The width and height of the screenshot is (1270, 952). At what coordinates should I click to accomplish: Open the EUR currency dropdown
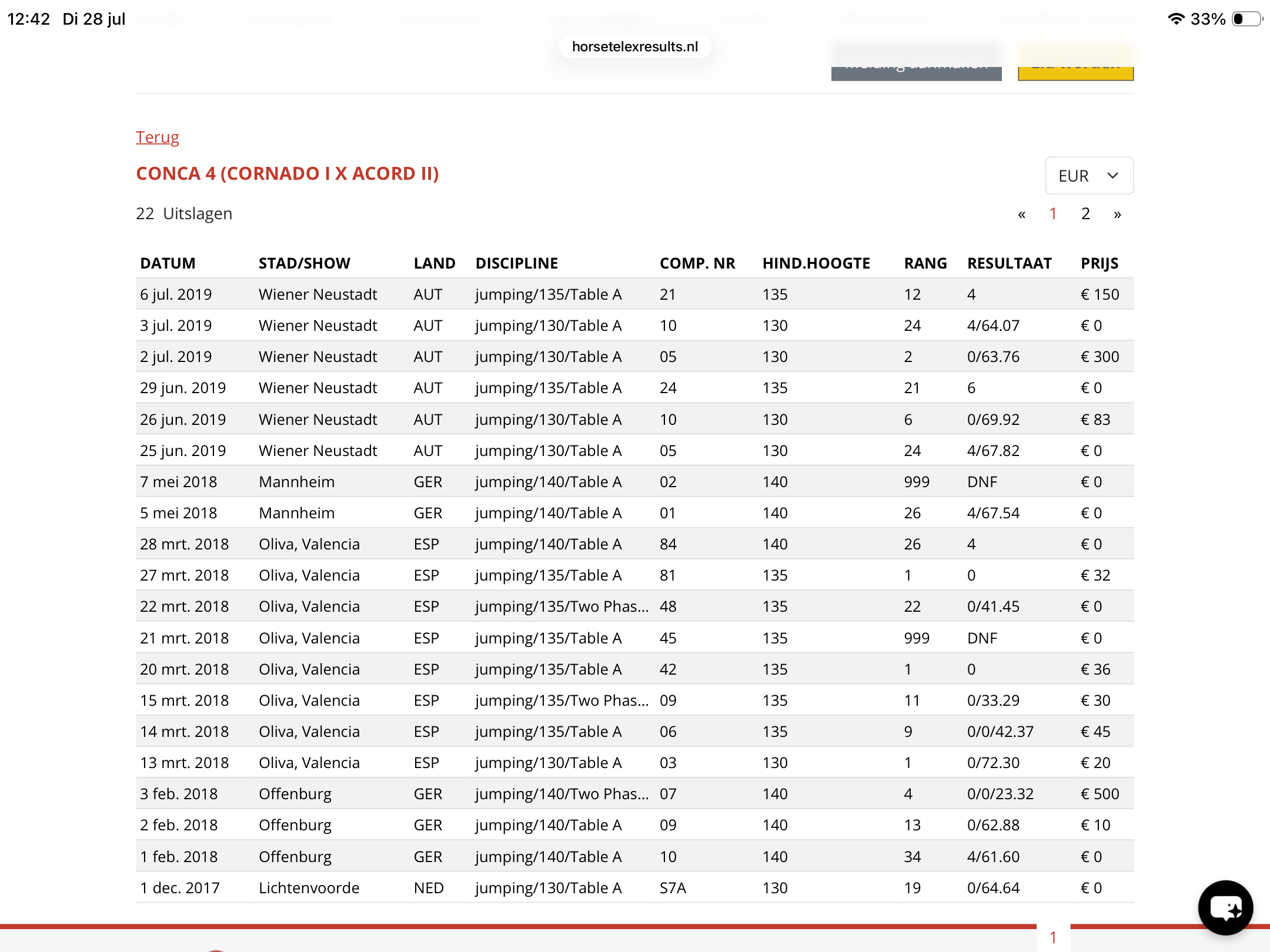coord(1089,175)
